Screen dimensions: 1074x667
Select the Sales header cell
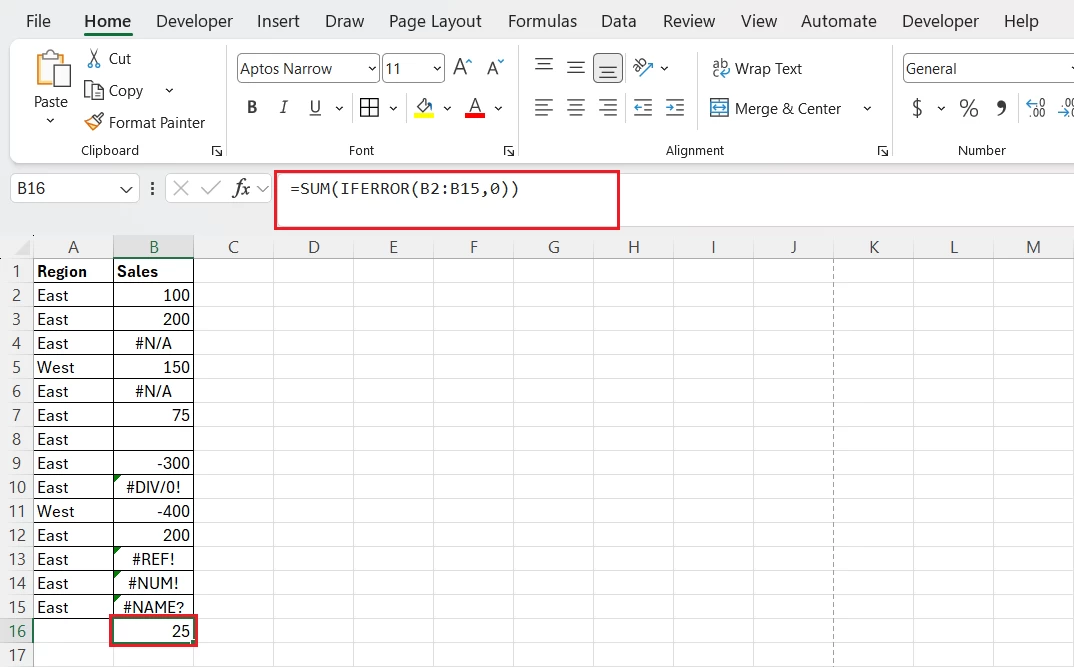click(153, 271)
